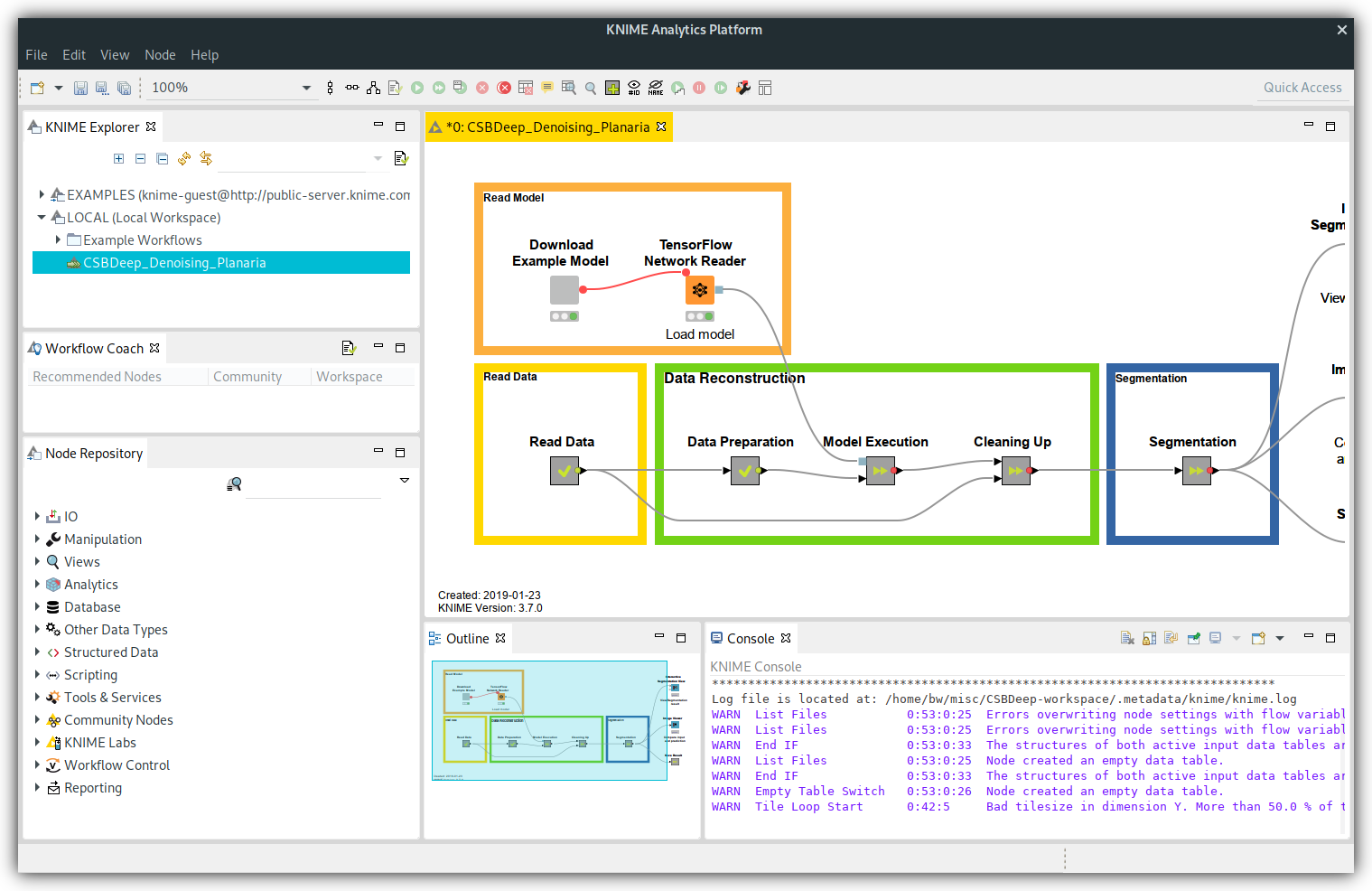Open the Node menu
Image resolution: width=1372 pixels, height=891 pixels.
160,55
